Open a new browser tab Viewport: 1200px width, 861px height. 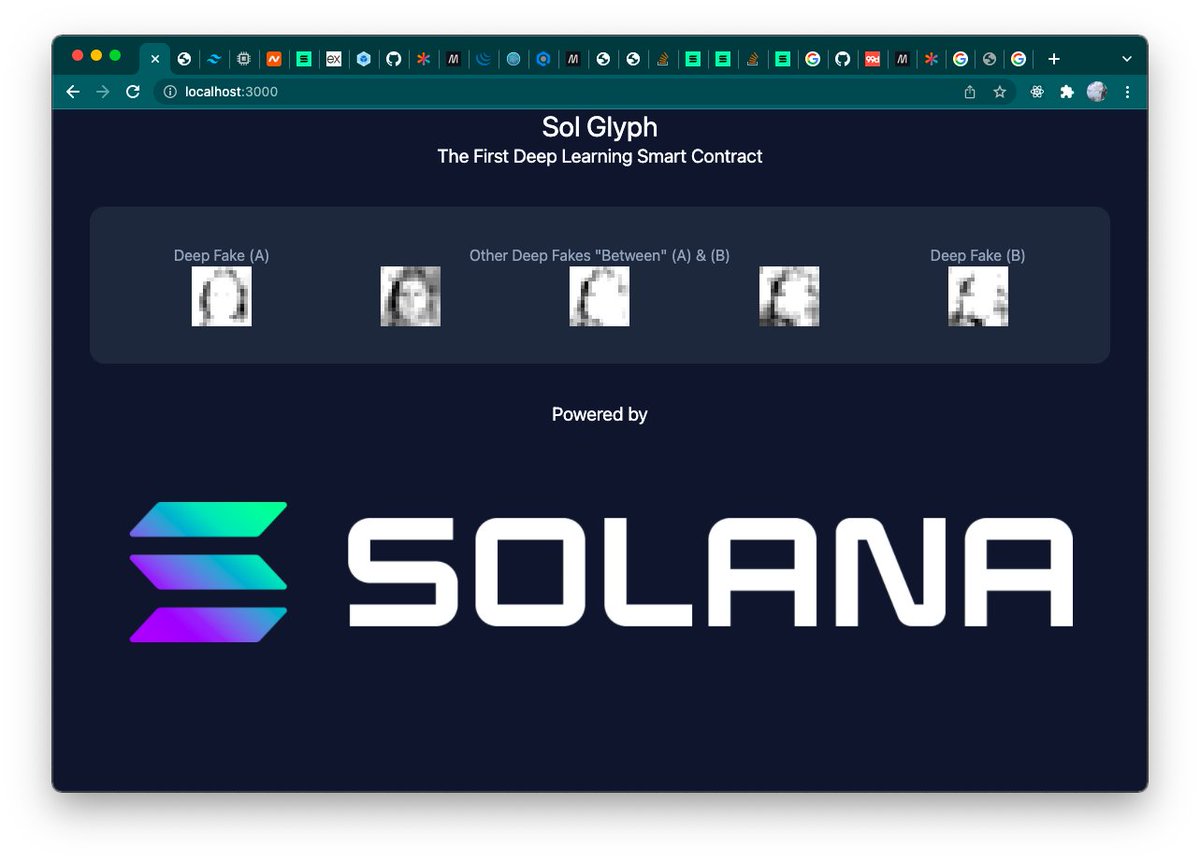tap(1053, 59)
